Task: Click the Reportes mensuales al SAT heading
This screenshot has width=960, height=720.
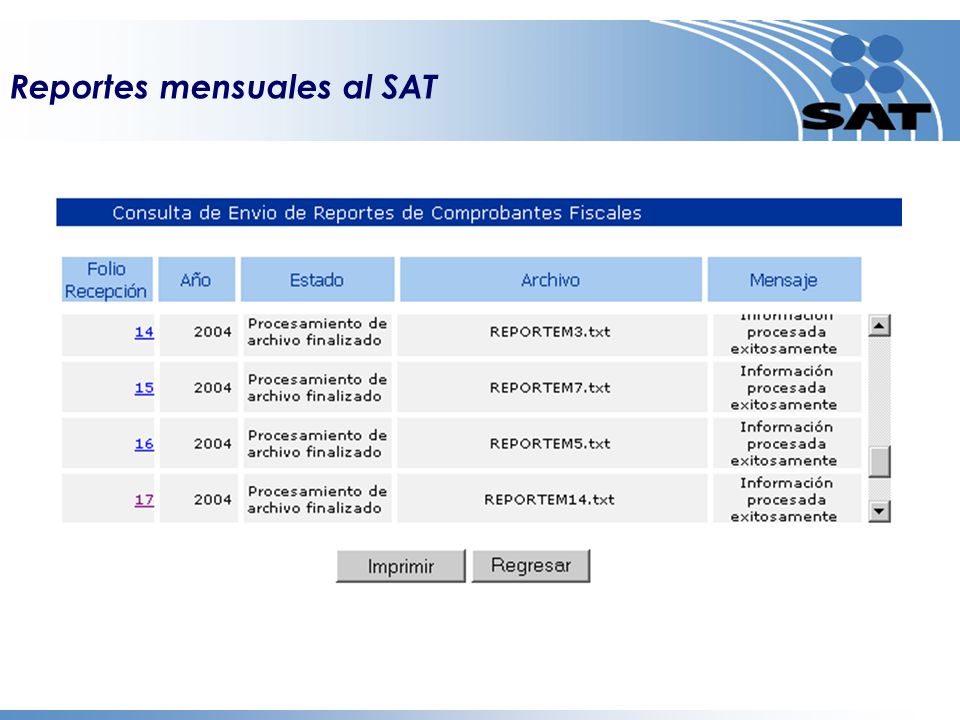Action: (224, 87)
